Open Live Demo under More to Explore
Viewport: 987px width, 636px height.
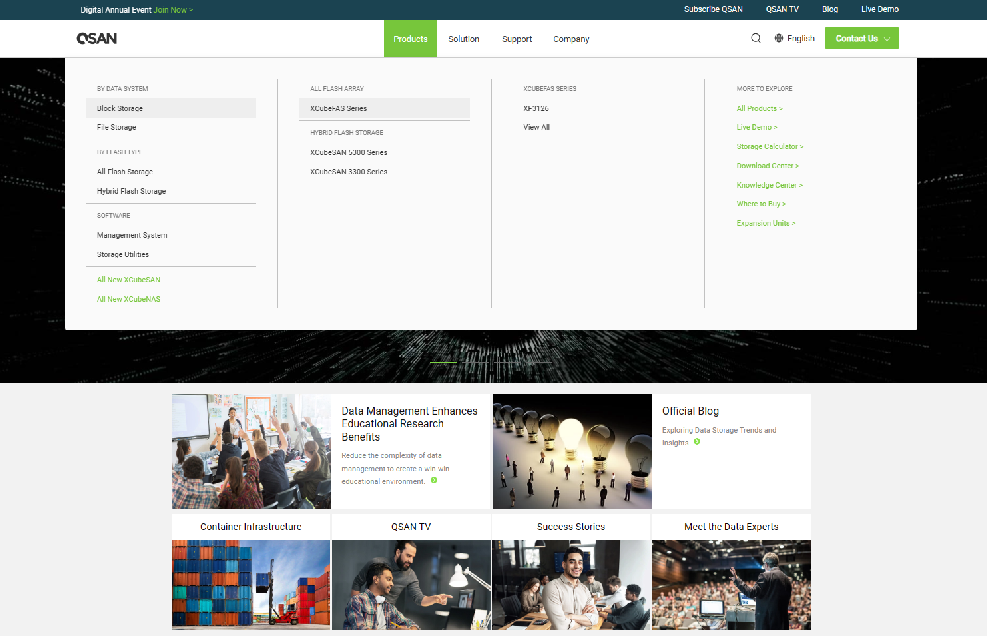757,127
